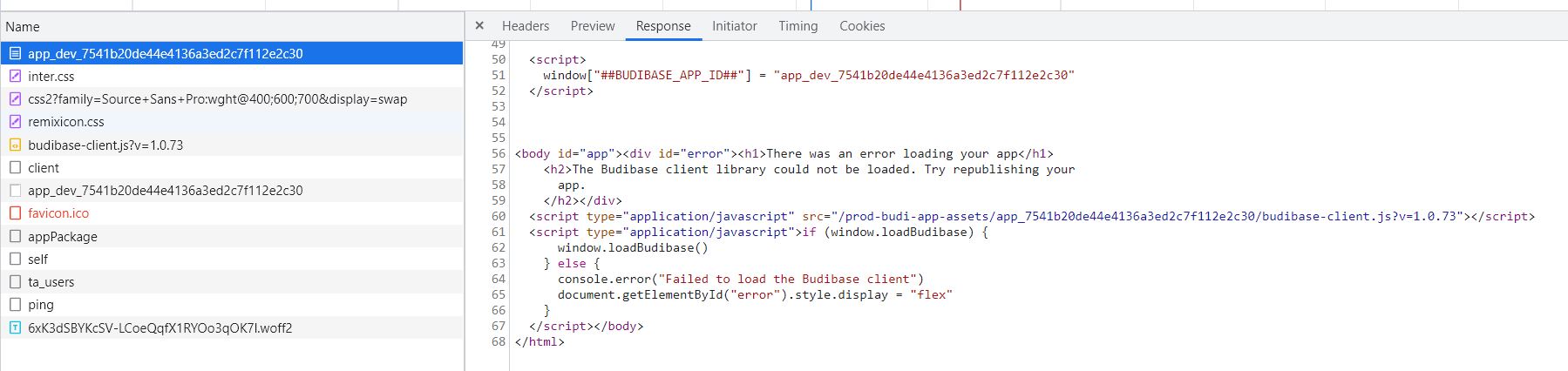The width and height of the screenshot is (1568, 371).
Task: Click file icon beside client request
Action: coord(15,167)
